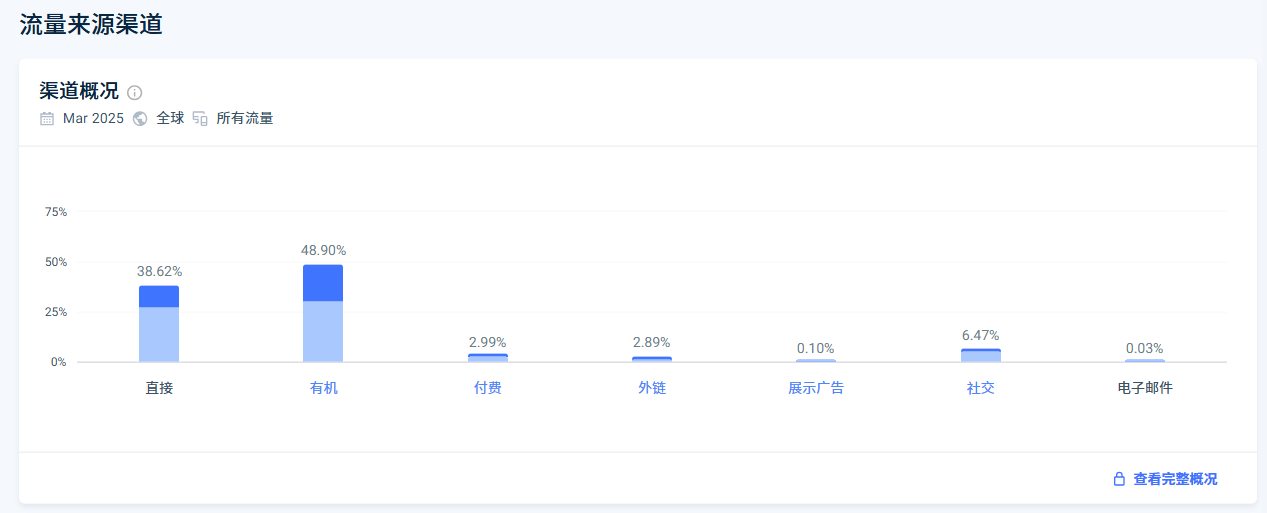The height and width of the screenshot is (513, 1267).
Task: Click the 38.62% value label
Action: coord(159,272)
